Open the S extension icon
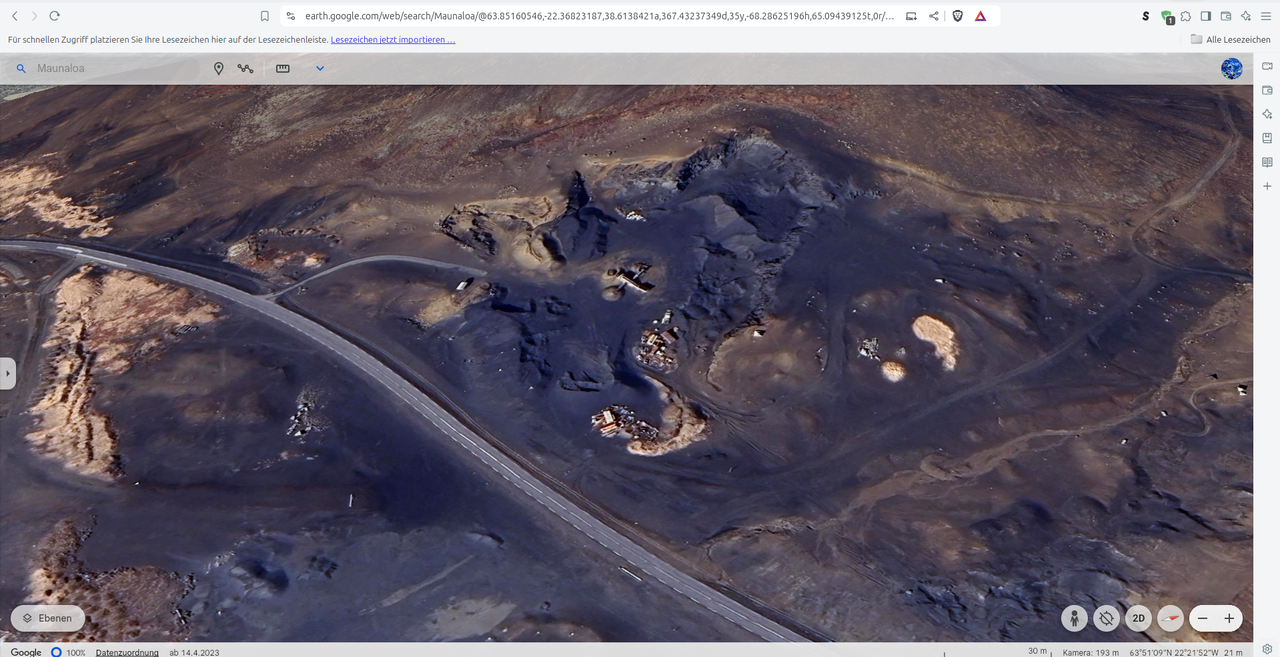 1146,16
